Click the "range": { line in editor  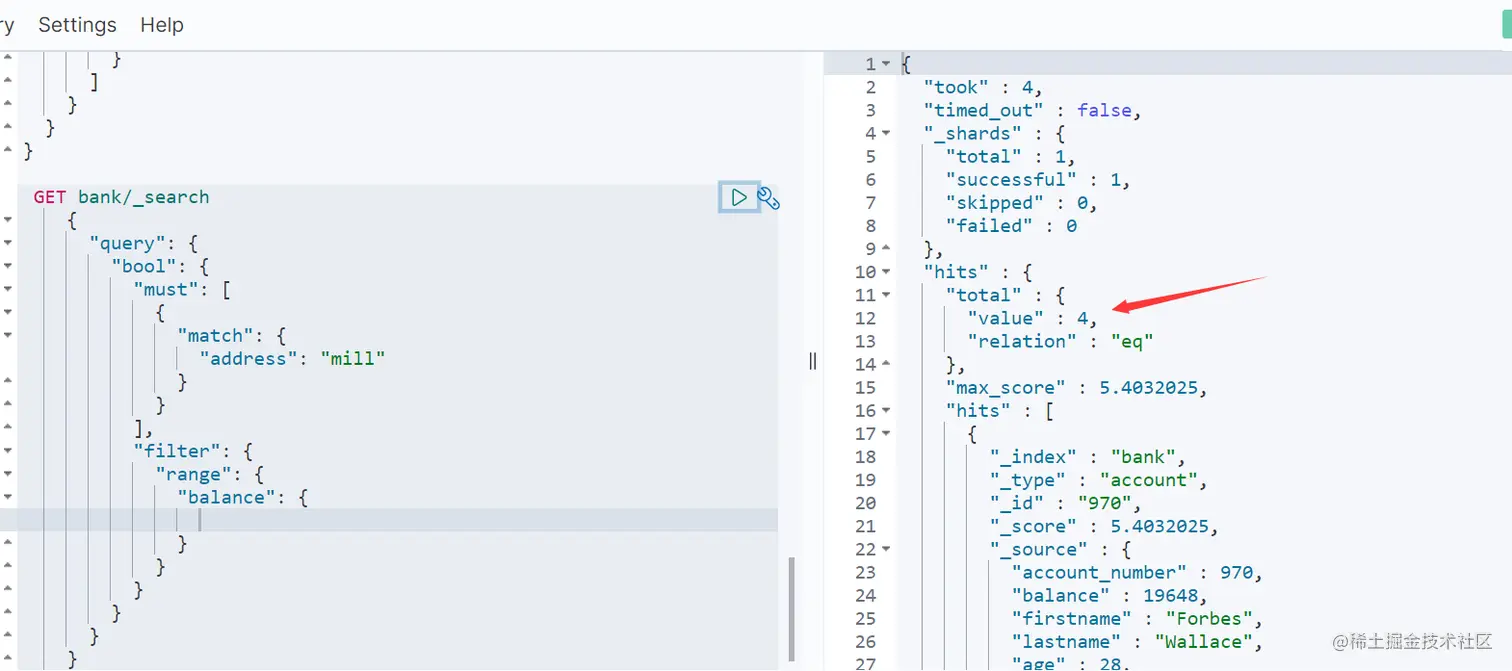pos(209,474)
